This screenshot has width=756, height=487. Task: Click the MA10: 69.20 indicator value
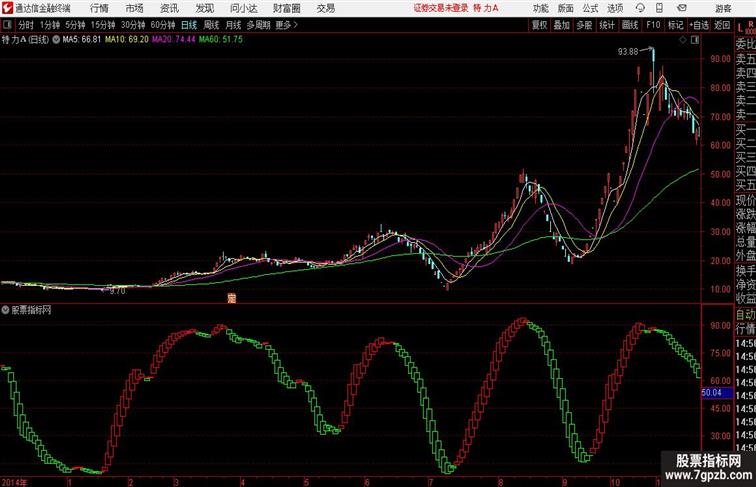tap(127, 40)
